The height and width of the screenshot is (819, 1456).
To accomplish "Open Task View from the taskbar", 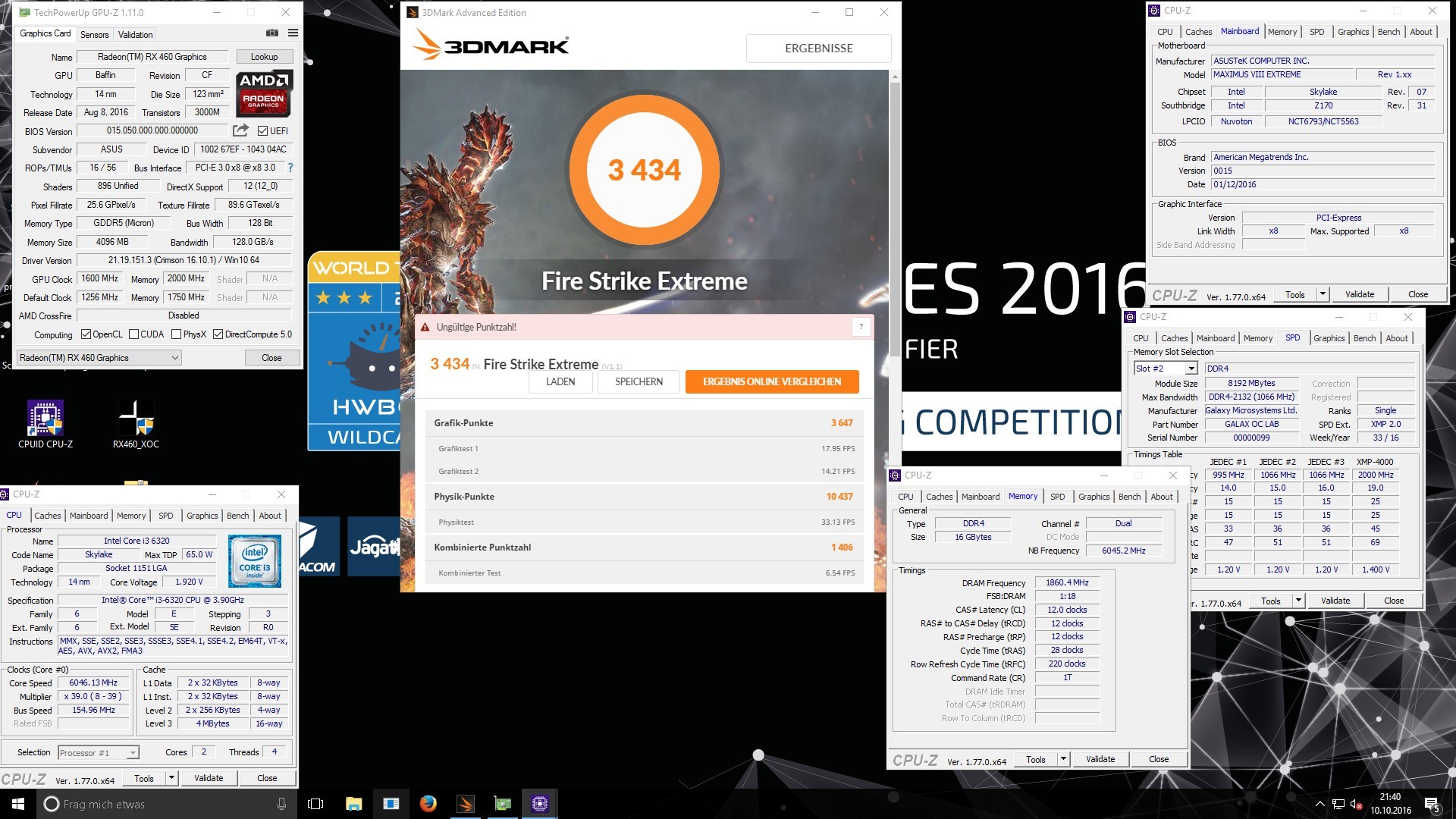I will [x=315, y=804].
